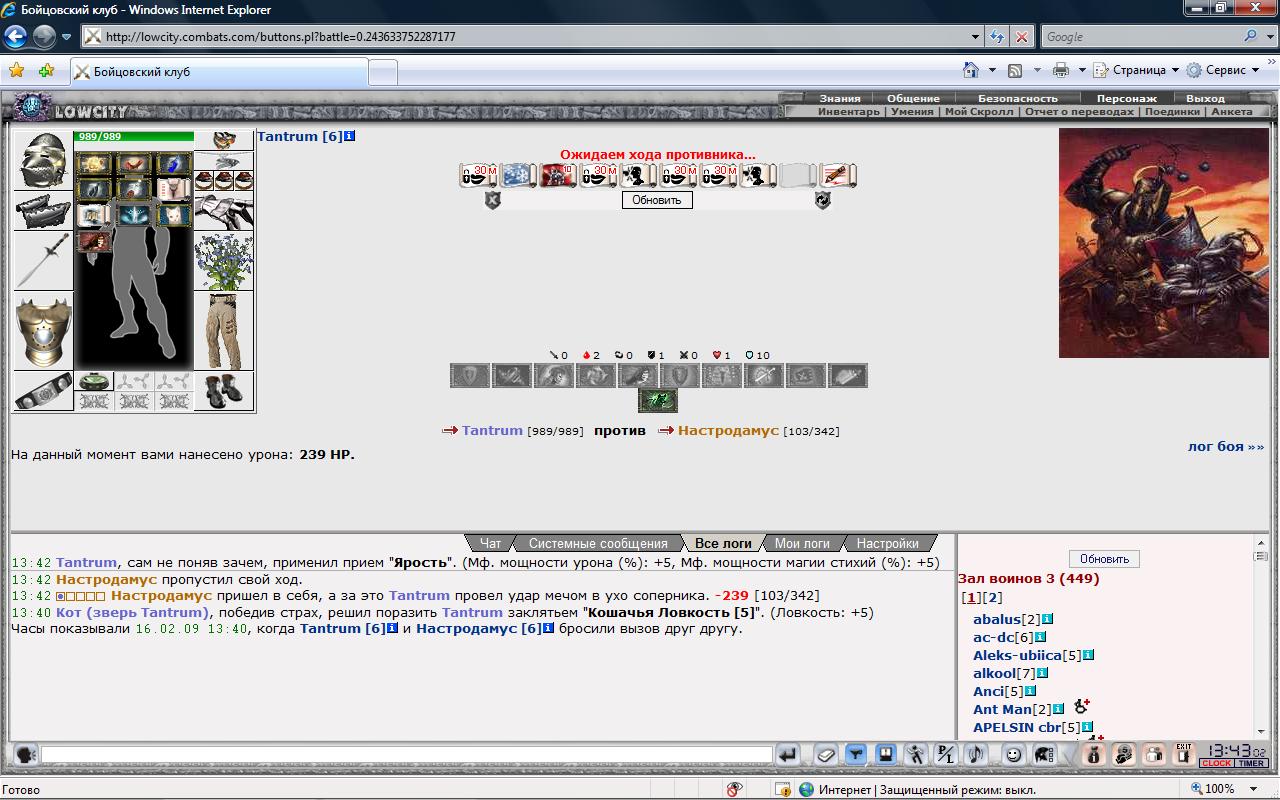
Task: Click the golden chest armor slot
Action: pyautogui.click(x=43, y=331)
